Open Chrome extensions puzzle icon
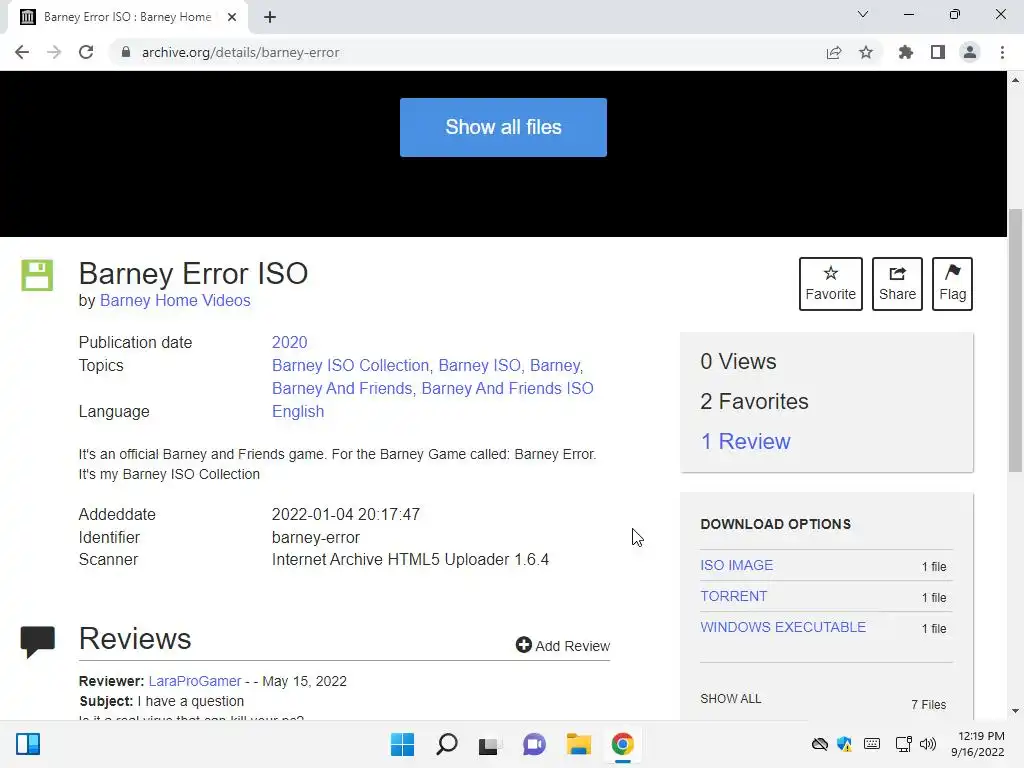The image size is (1024, 768). 905,52
